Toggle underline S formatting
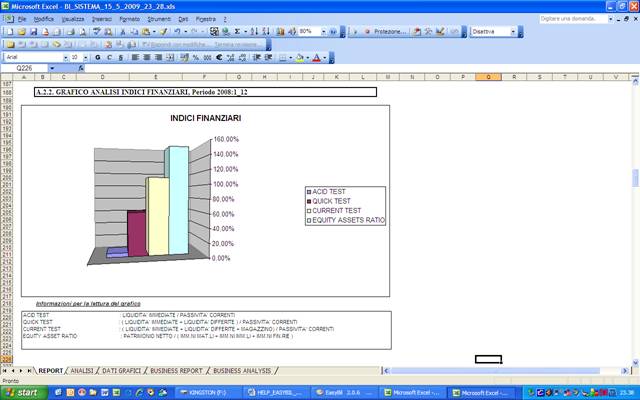Image resolution: width=640 pixels, height=400 pixels. (x=121, y=58)
